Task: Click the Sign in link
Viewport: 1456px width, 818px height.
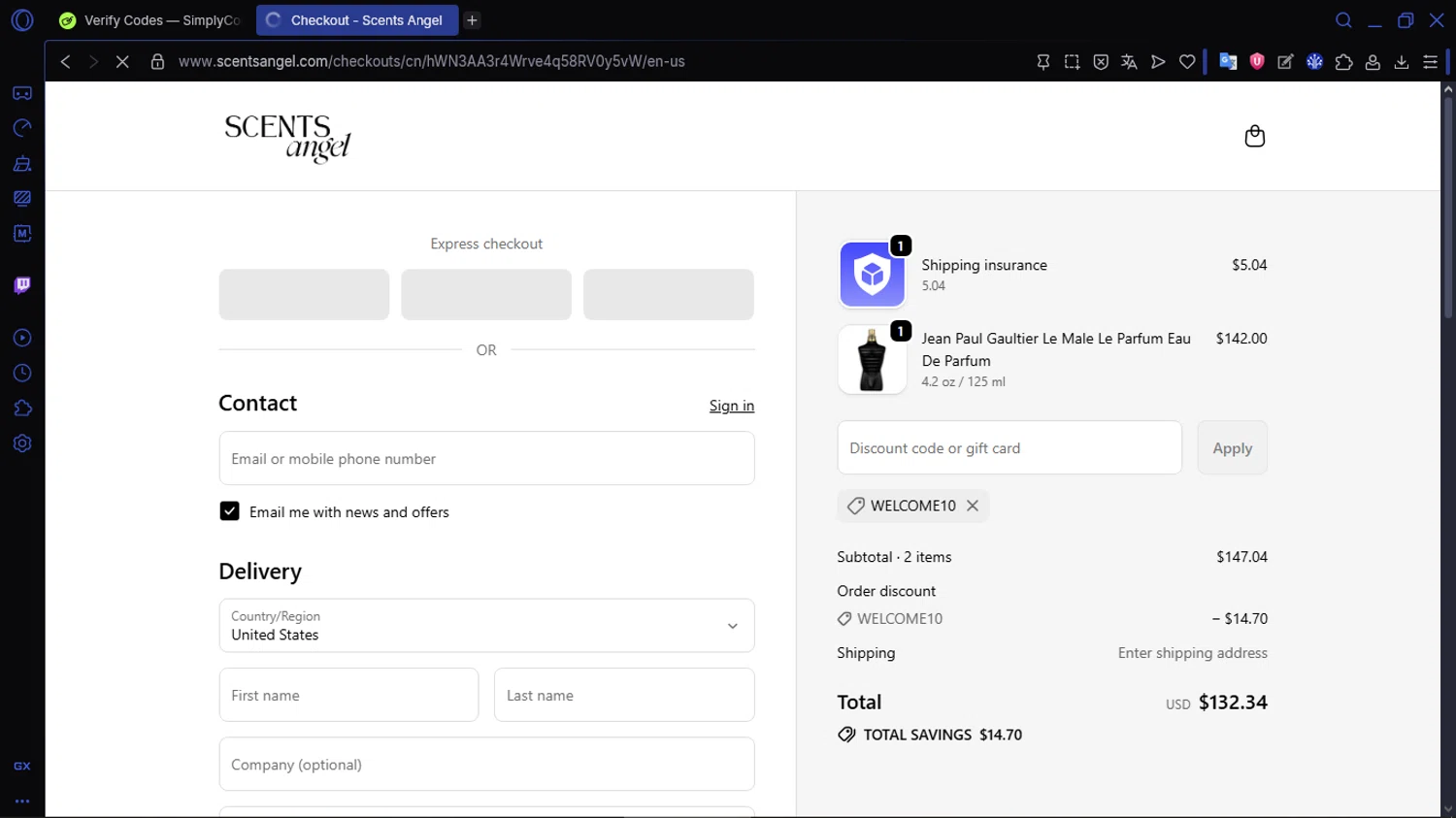Action: click(732, 406)
